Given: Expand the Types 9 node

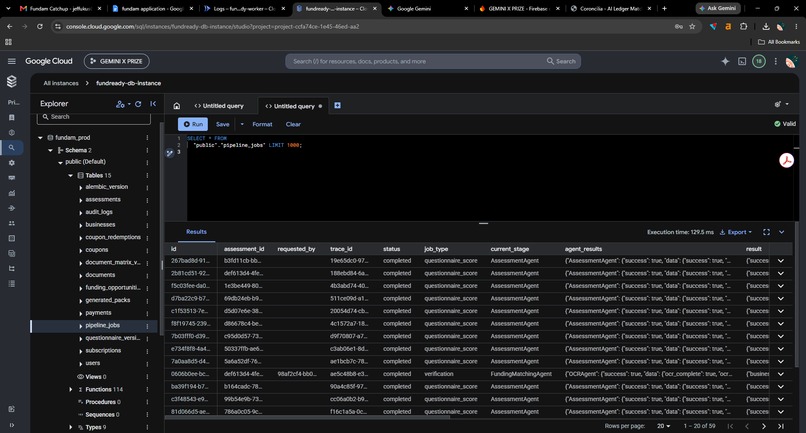Looking at the screenshot, I should tap(70, 427).
